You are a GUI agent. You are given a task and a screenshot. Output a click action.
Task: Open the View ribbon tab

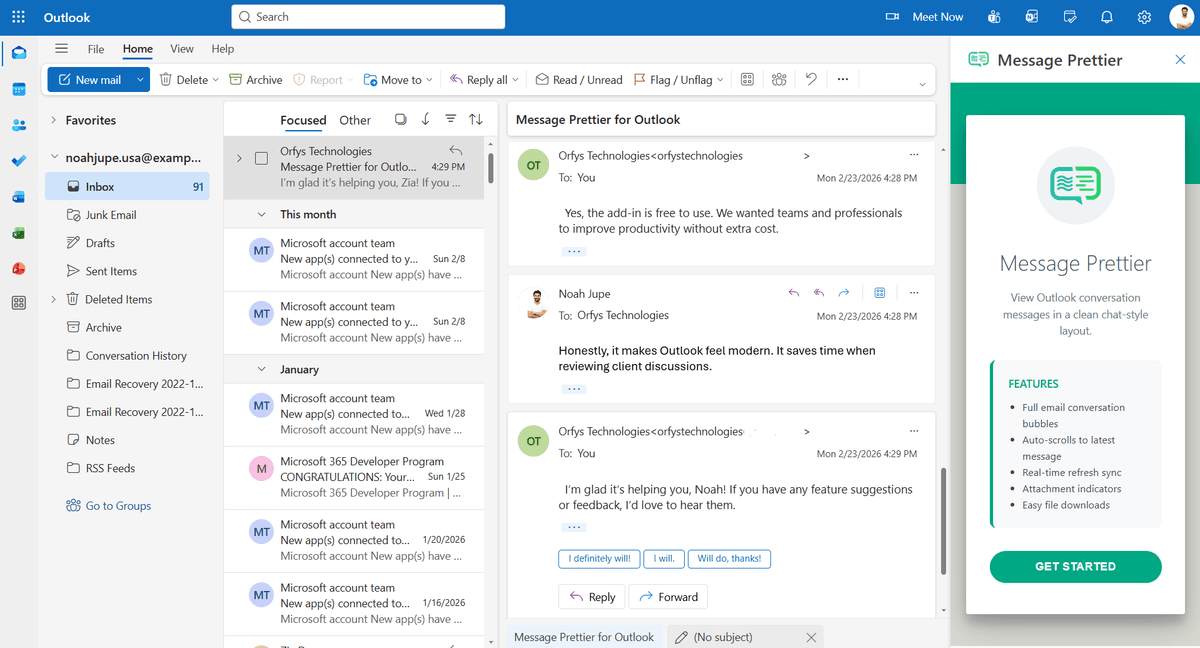[x=182, y=48]
